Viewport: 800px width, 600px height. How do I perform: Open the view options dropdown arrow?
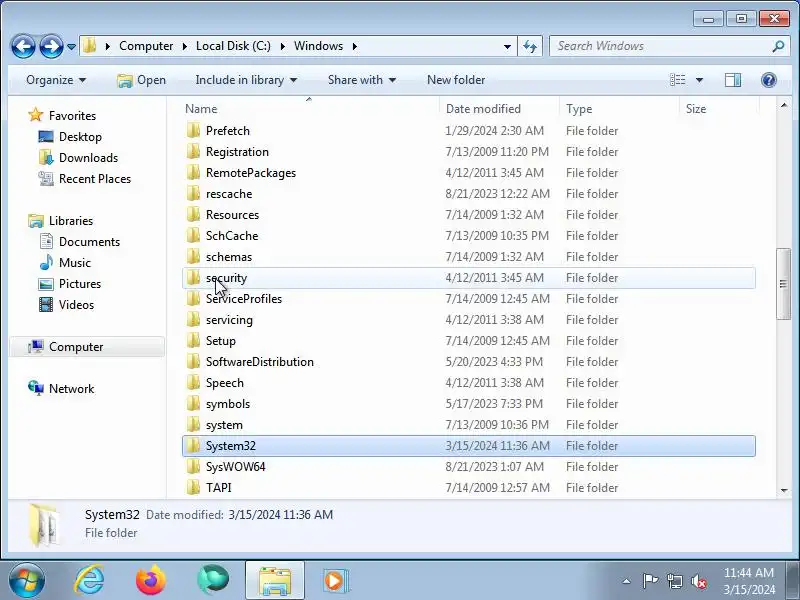699,80
